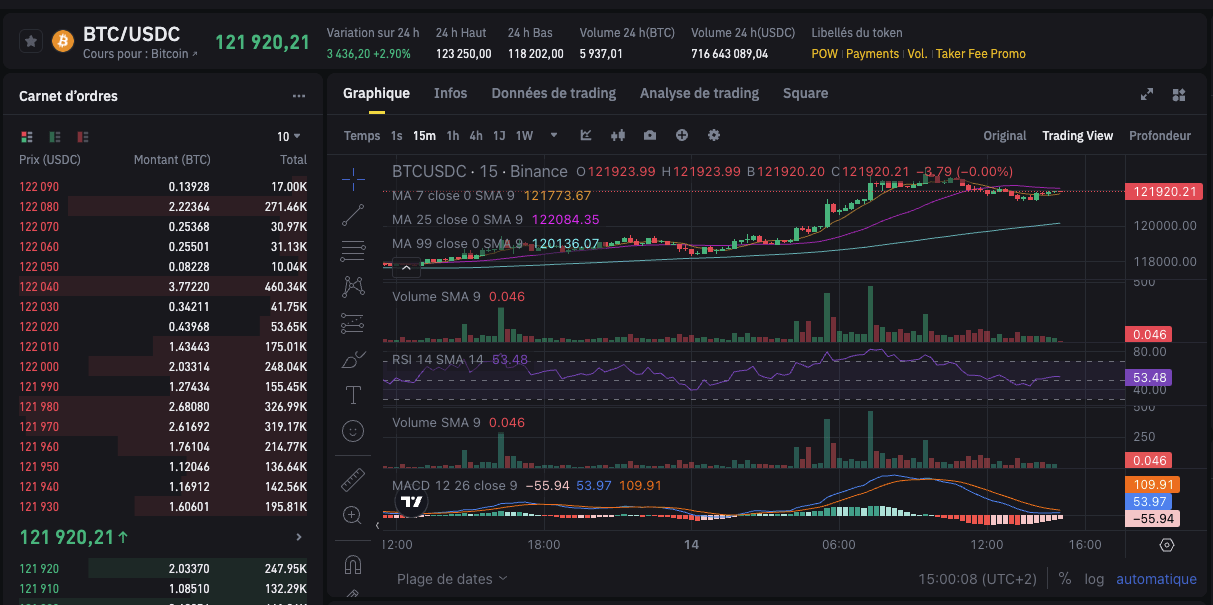Select the zoom in tool
1213x605 pixels.
click(352, 515)
